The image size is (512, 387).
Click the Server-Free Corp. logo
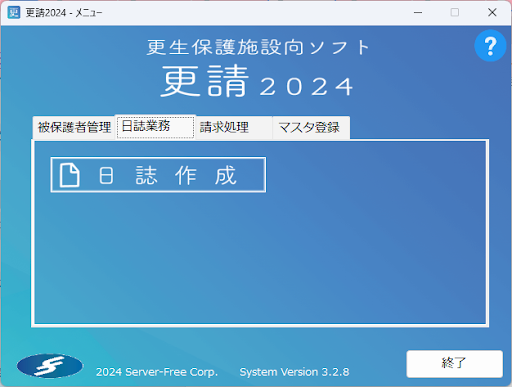click(x=50, y=366)
